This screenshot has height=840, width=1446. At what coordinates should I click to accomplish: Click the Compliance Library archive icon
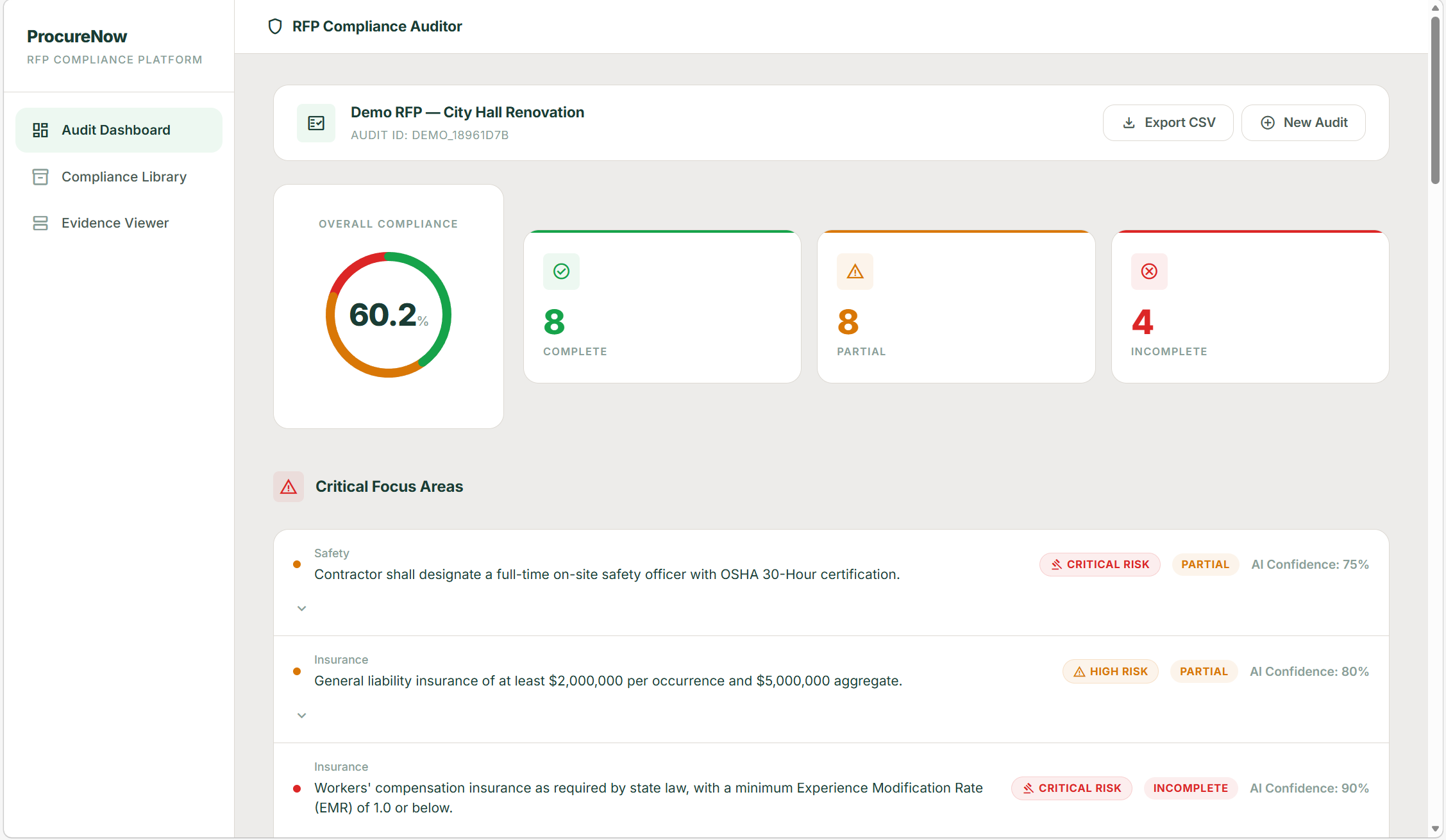point(40,177)
